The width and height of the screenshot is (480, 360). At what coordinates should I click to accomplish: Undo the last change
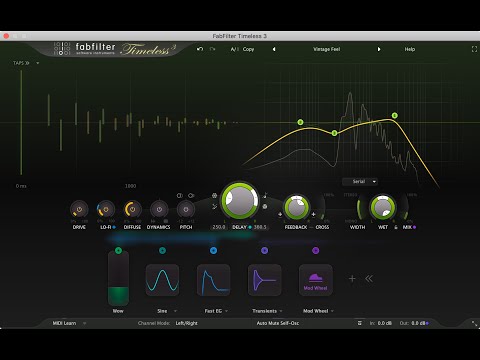tap(200, 49)
